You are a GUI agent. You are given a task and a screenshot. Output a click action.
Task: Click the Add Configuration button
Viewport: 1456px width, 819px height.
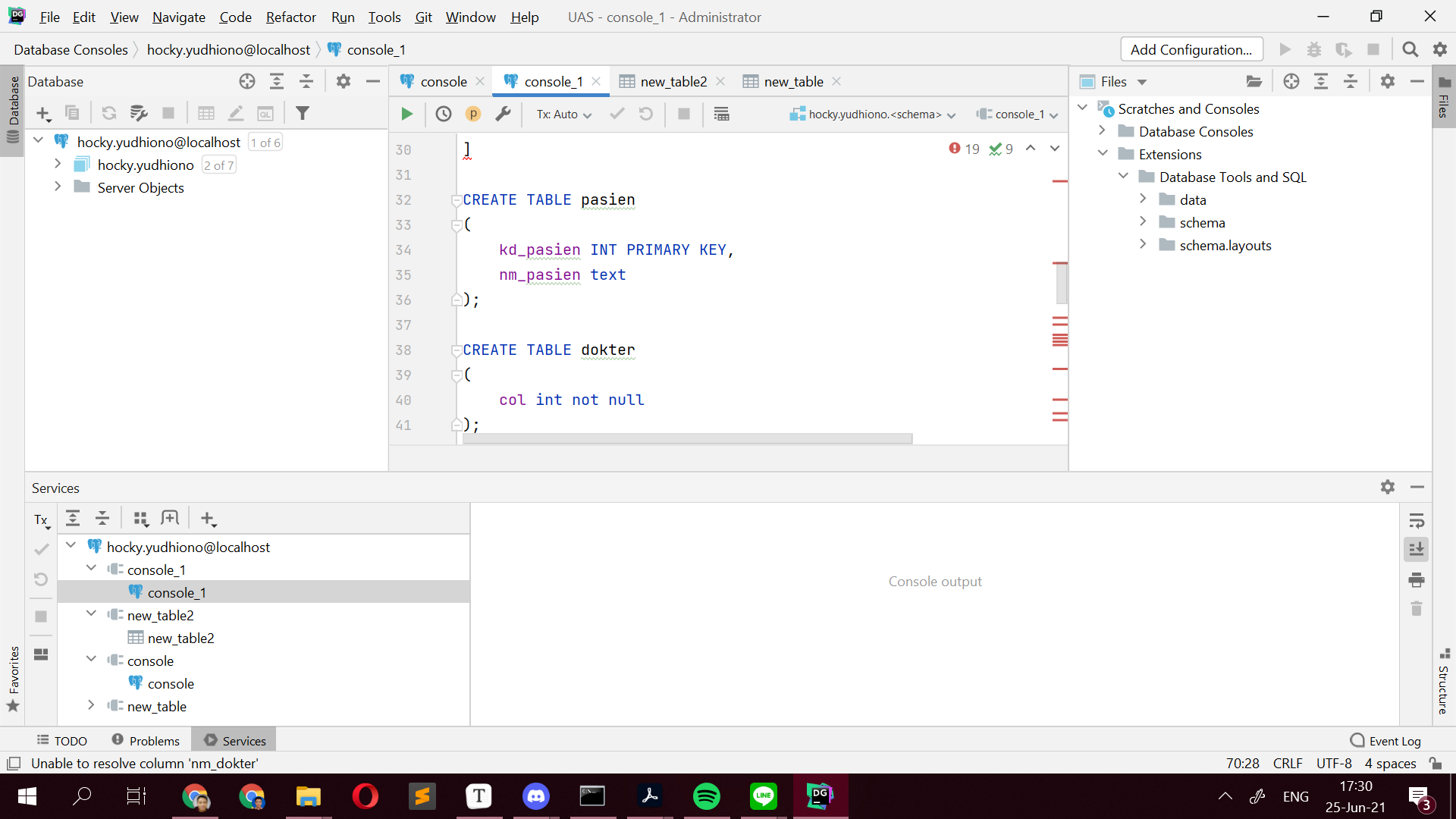tap(1191, 49)
